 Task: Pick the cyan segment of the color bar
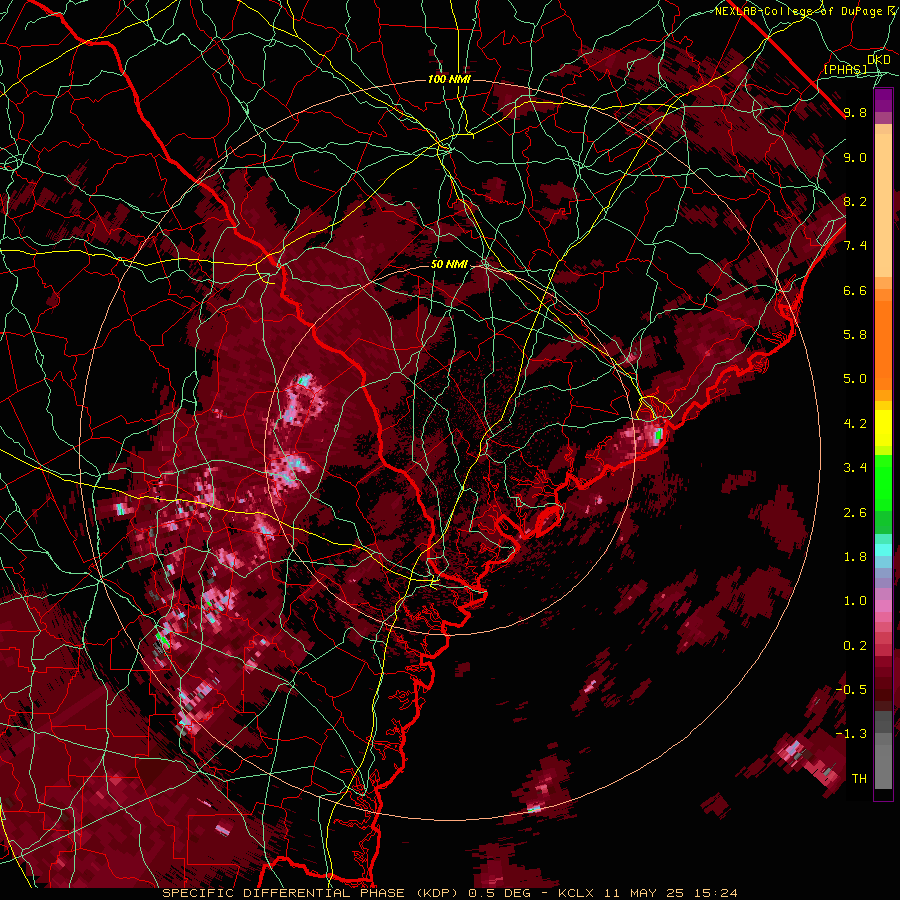[x=883, y=550]
